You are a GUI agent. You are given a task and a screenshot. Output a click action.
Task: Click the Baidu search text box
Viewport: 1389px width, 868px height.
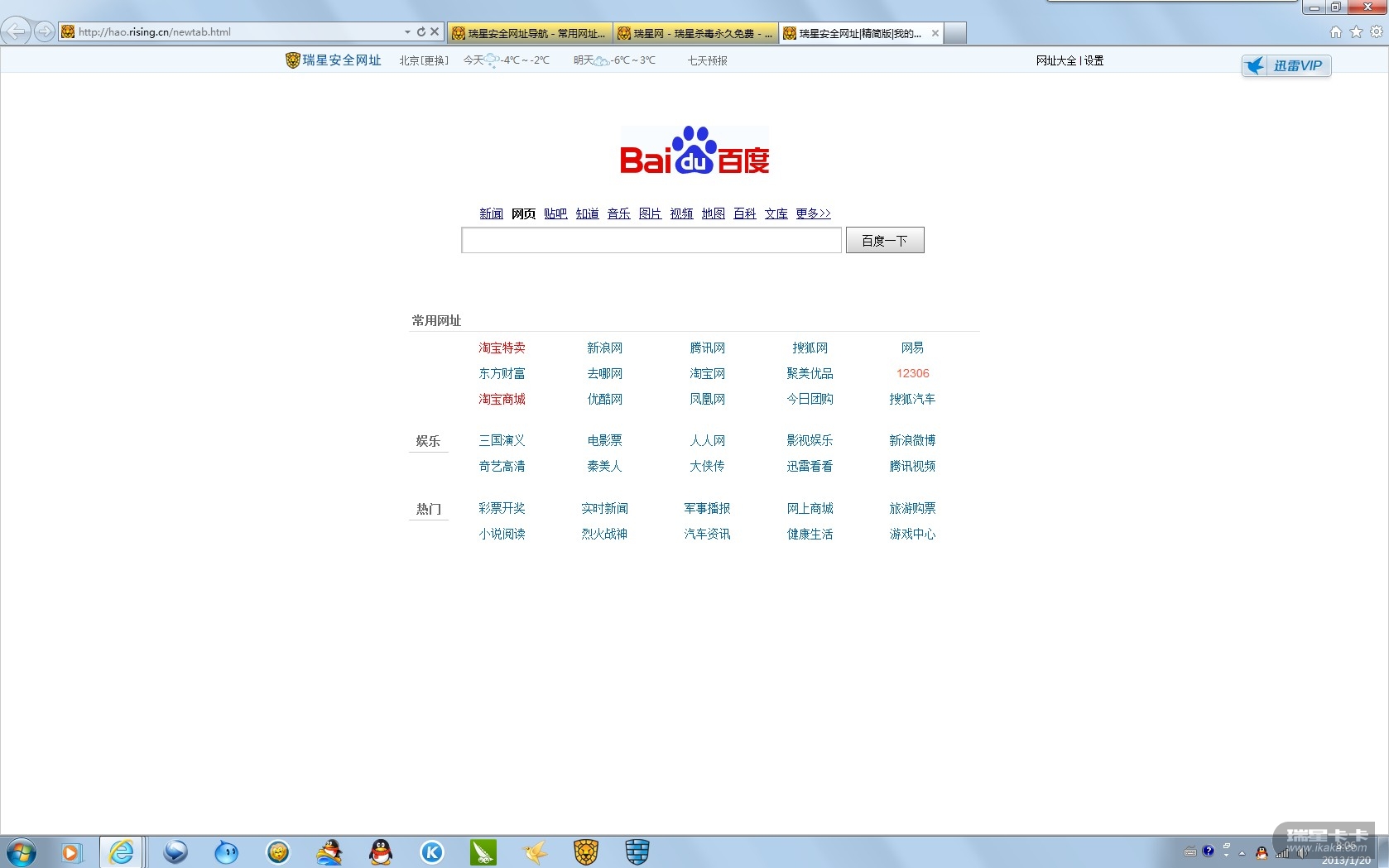[651, 240]
